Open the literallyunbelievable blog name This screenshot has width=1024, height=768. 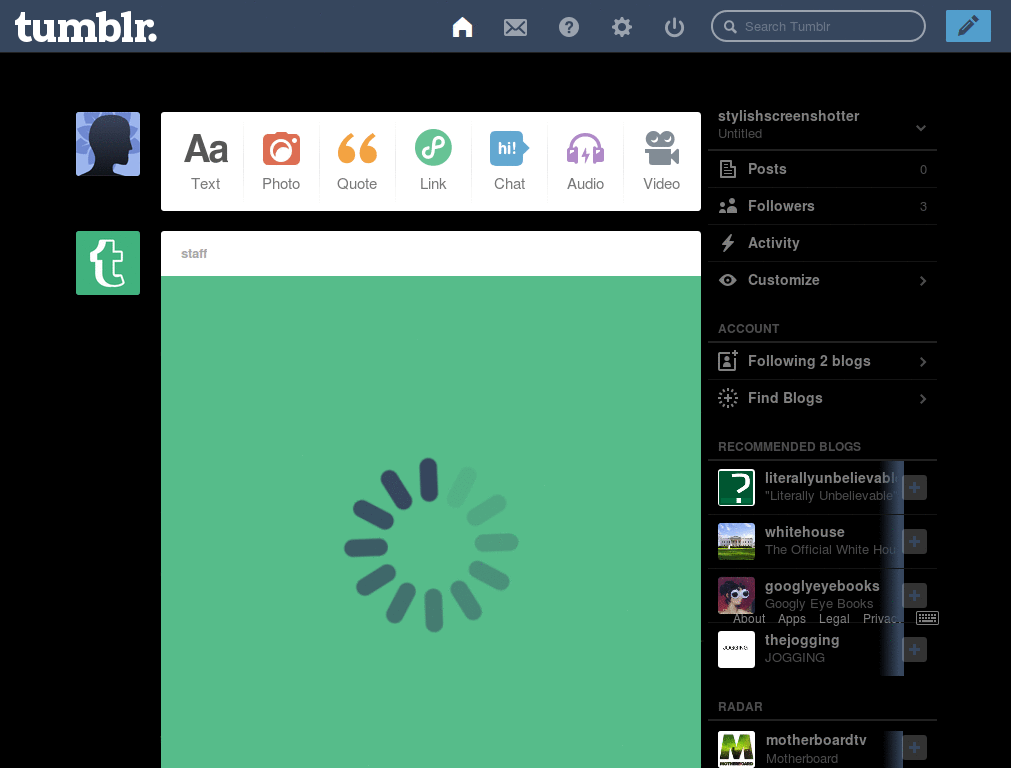pyautogui.click(x=831, y=478)
